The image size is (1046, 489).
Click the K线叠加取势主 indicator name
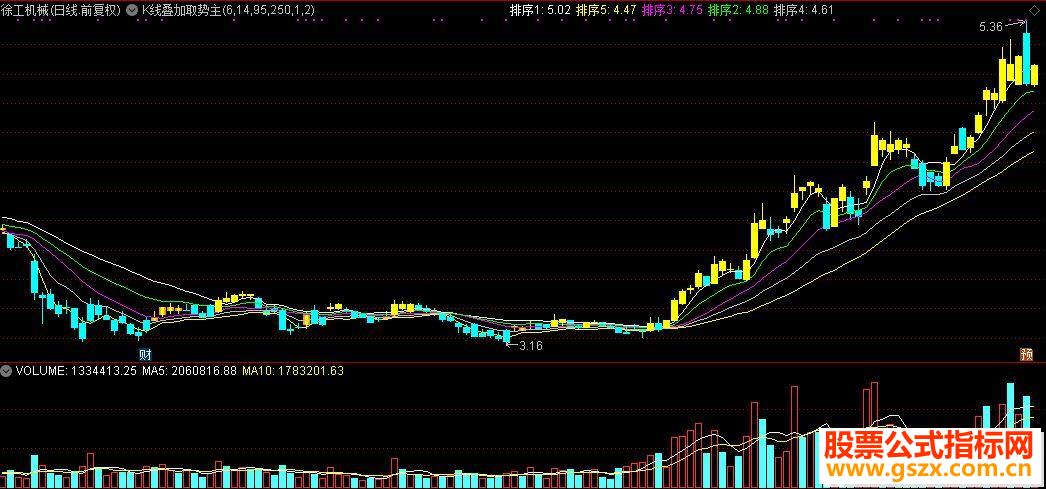229,10
